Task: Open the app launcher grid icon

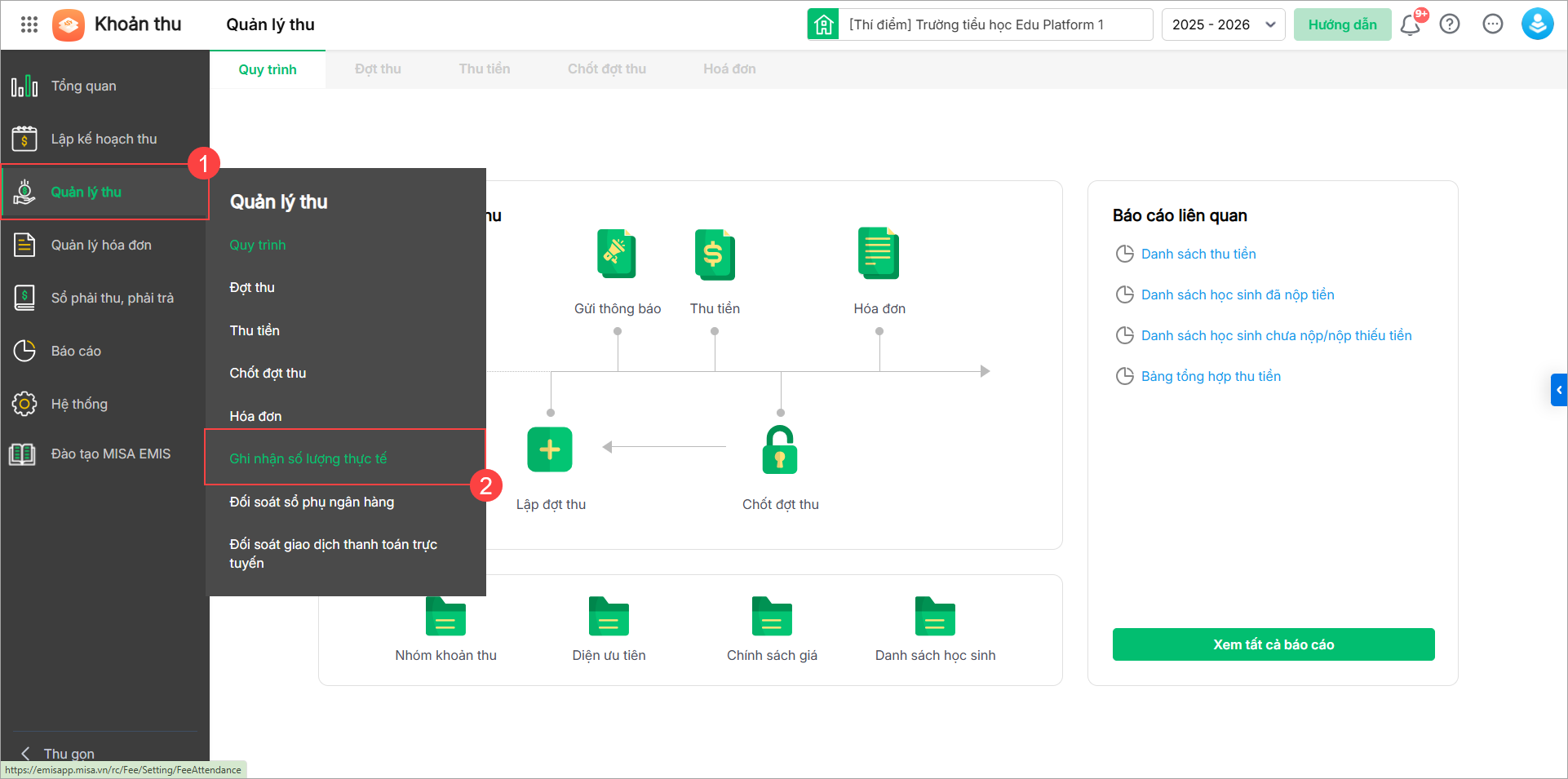Action: [x=29, y=24]
